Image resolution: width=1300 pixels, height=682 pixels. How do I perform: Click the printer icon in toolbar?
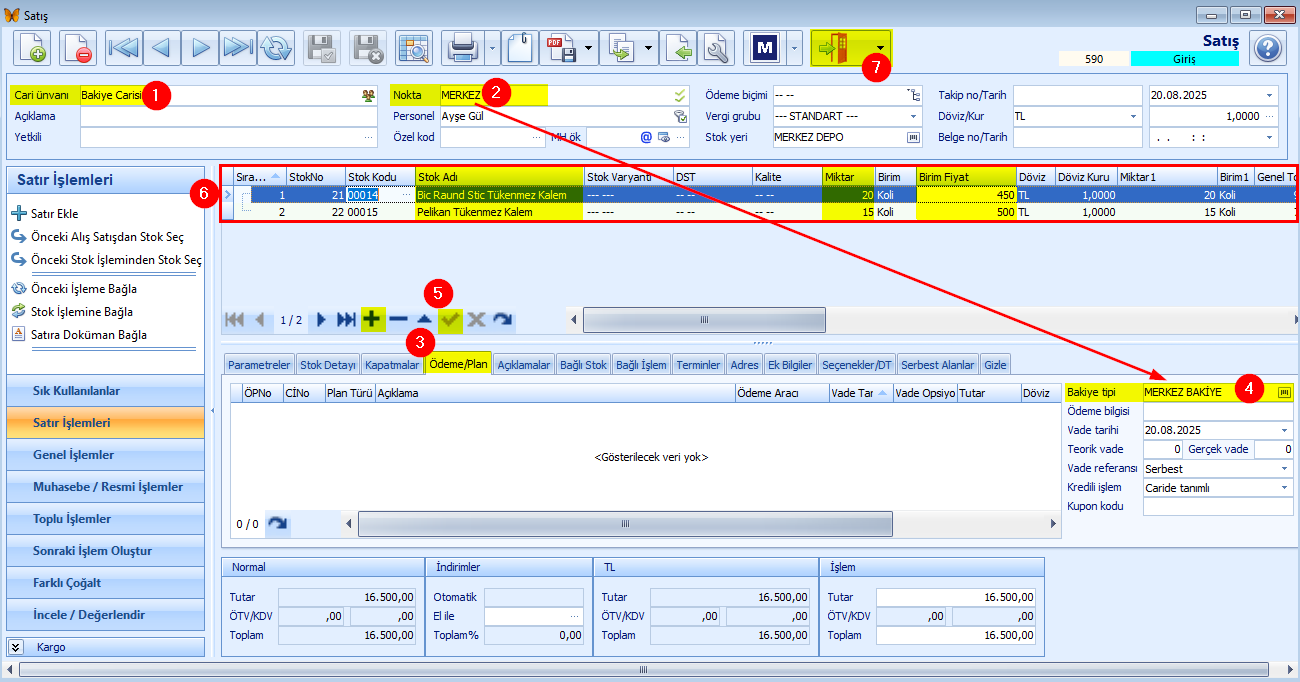coord(462,48)
